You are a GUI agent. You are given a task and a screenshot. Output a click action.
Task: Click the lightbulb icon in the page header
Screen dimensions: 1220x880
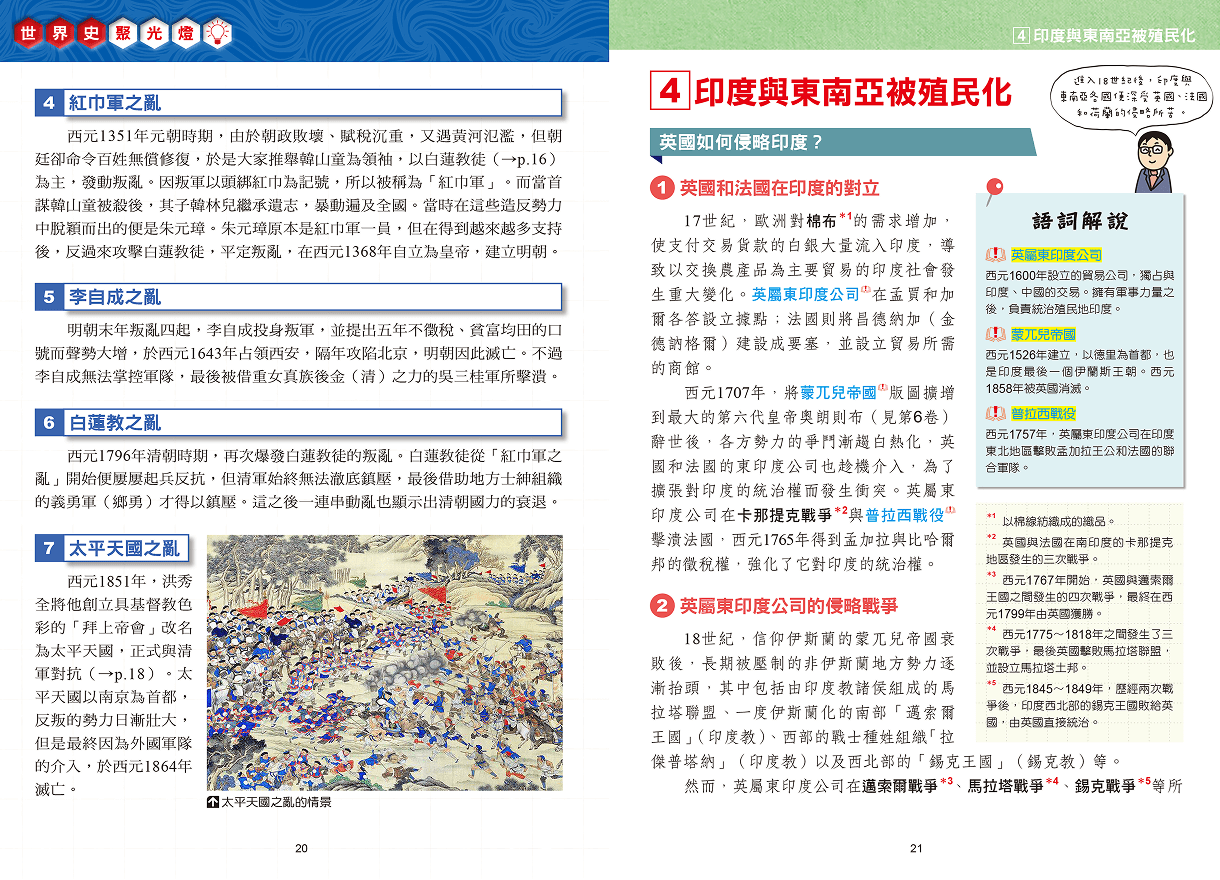(x=217, y=33)
